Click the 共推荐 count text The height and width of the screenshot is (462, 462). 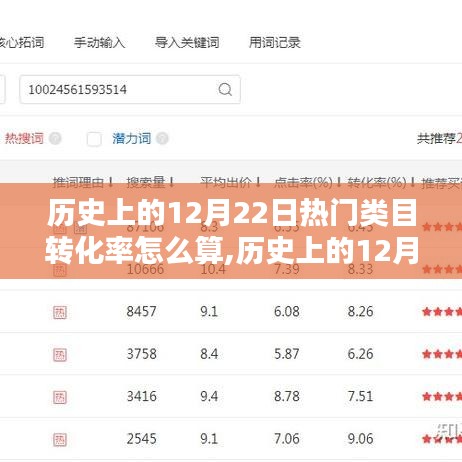[x=439, y=138]
